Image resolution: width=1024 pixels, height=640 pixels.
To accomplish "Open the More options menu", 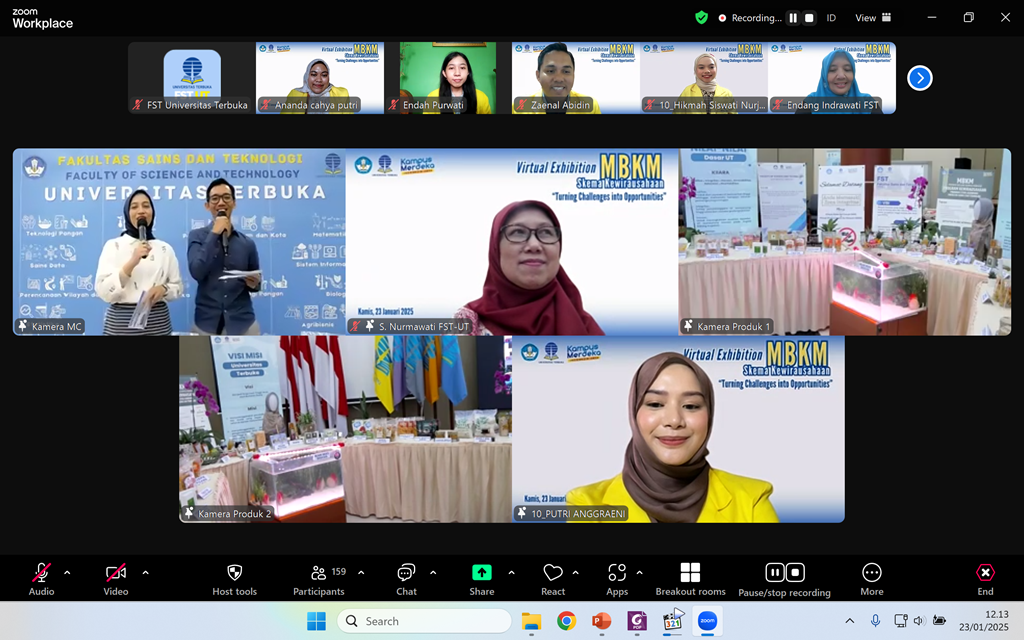I will pos(872,573).
